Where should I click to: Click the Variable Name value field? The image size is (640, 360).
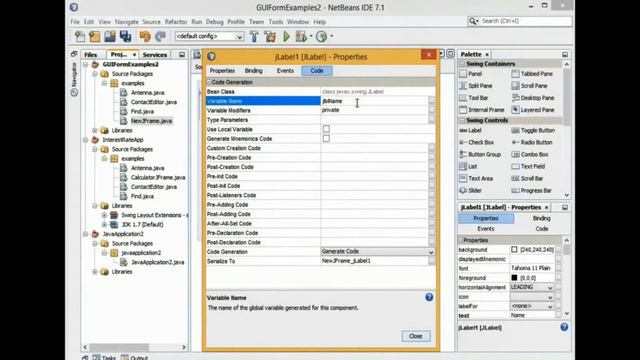pos(374,101)
